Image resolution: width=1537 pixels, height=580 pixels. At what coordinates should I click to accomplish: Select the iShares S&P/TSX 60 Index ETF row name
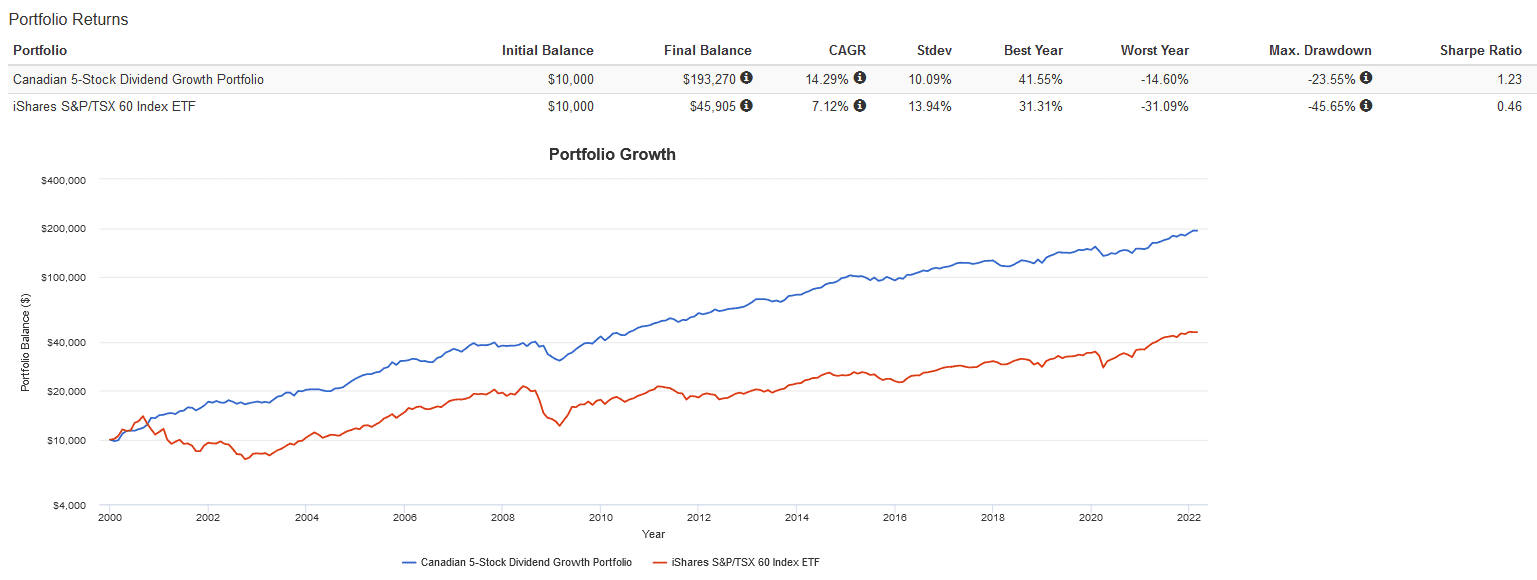pos(104,107)
